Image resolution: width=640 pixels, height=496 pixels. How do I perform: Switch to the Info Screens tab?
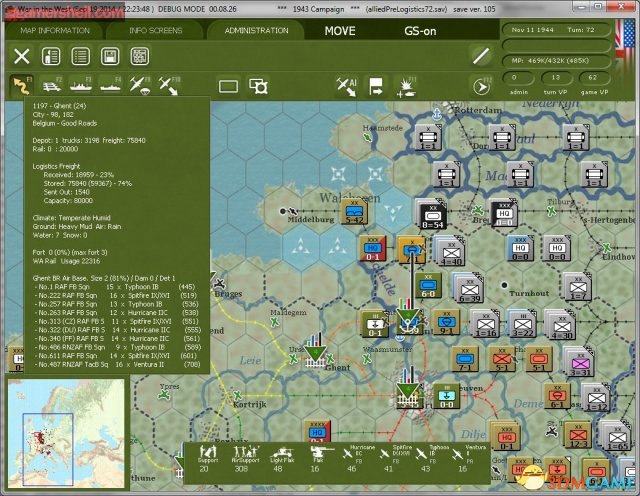coord(154,30)
